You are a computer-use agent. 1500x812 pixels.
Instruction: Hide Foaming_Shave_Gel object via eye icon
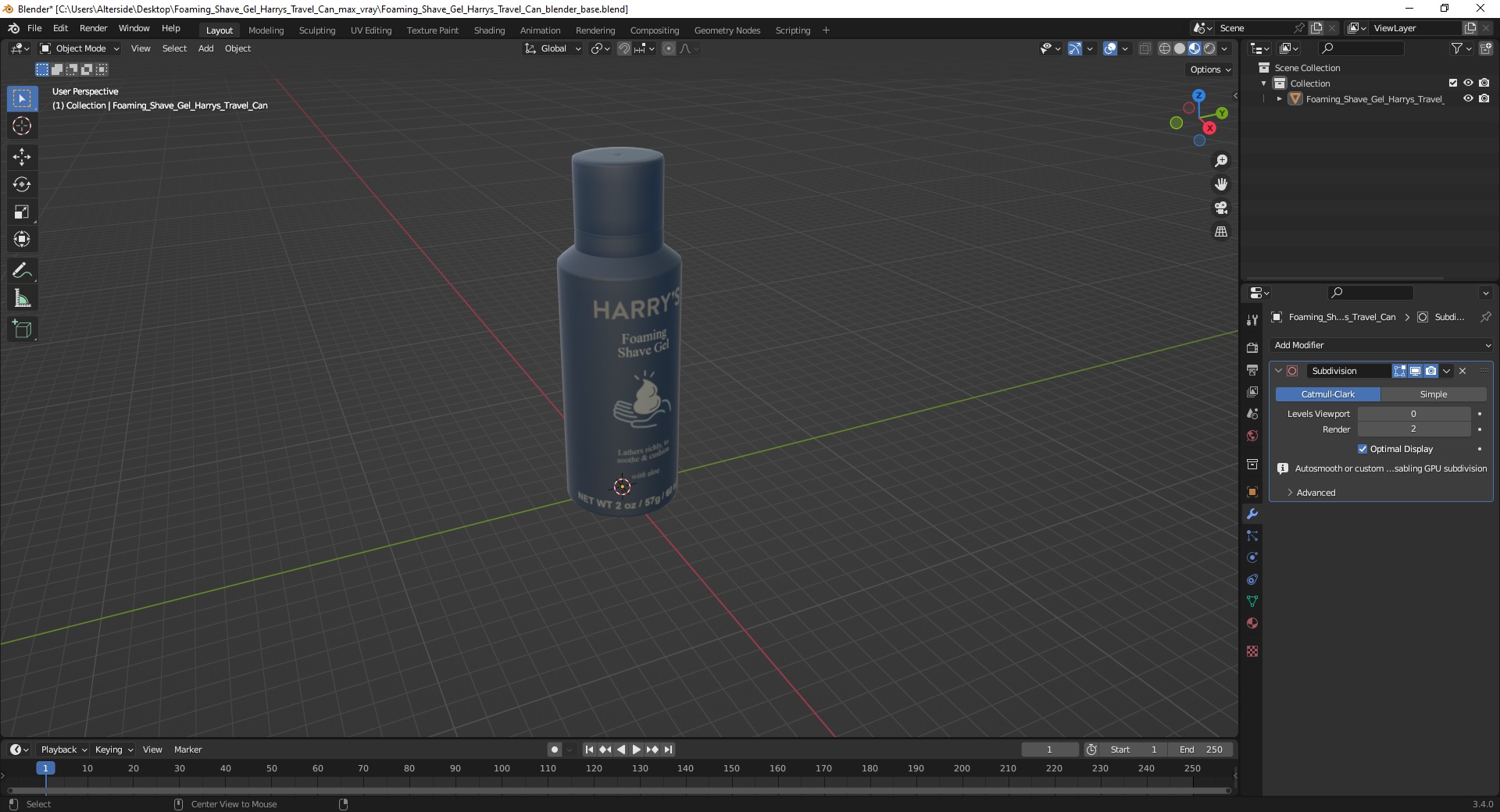coord(1468,98)
